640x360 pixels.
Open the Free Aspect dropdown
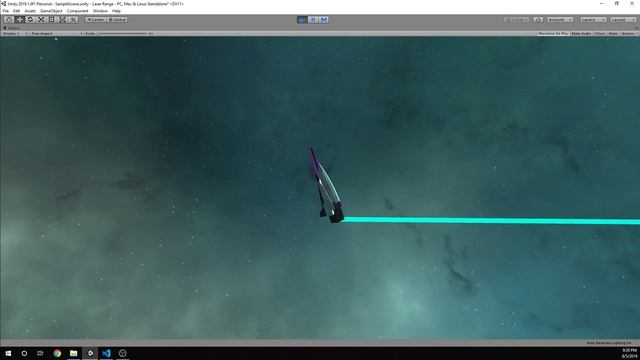click(x=57, y=33)
